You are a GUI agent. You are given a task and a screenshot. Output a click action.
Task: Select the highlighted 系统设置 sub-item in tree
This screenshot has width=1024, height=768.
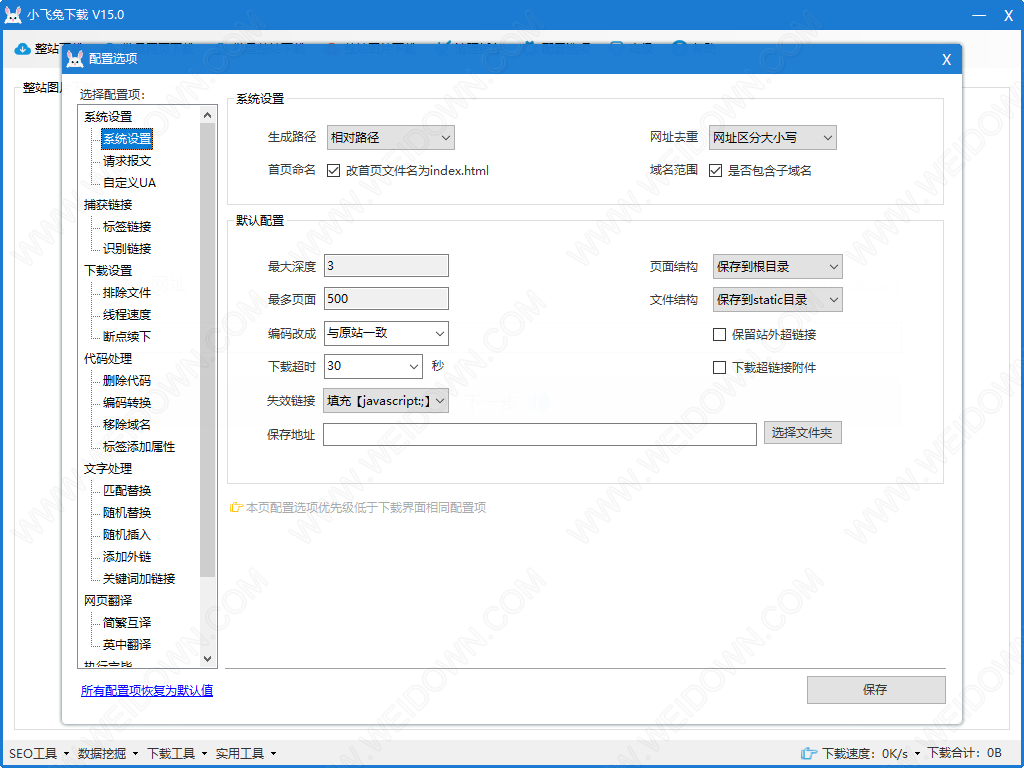click(127, 138)
